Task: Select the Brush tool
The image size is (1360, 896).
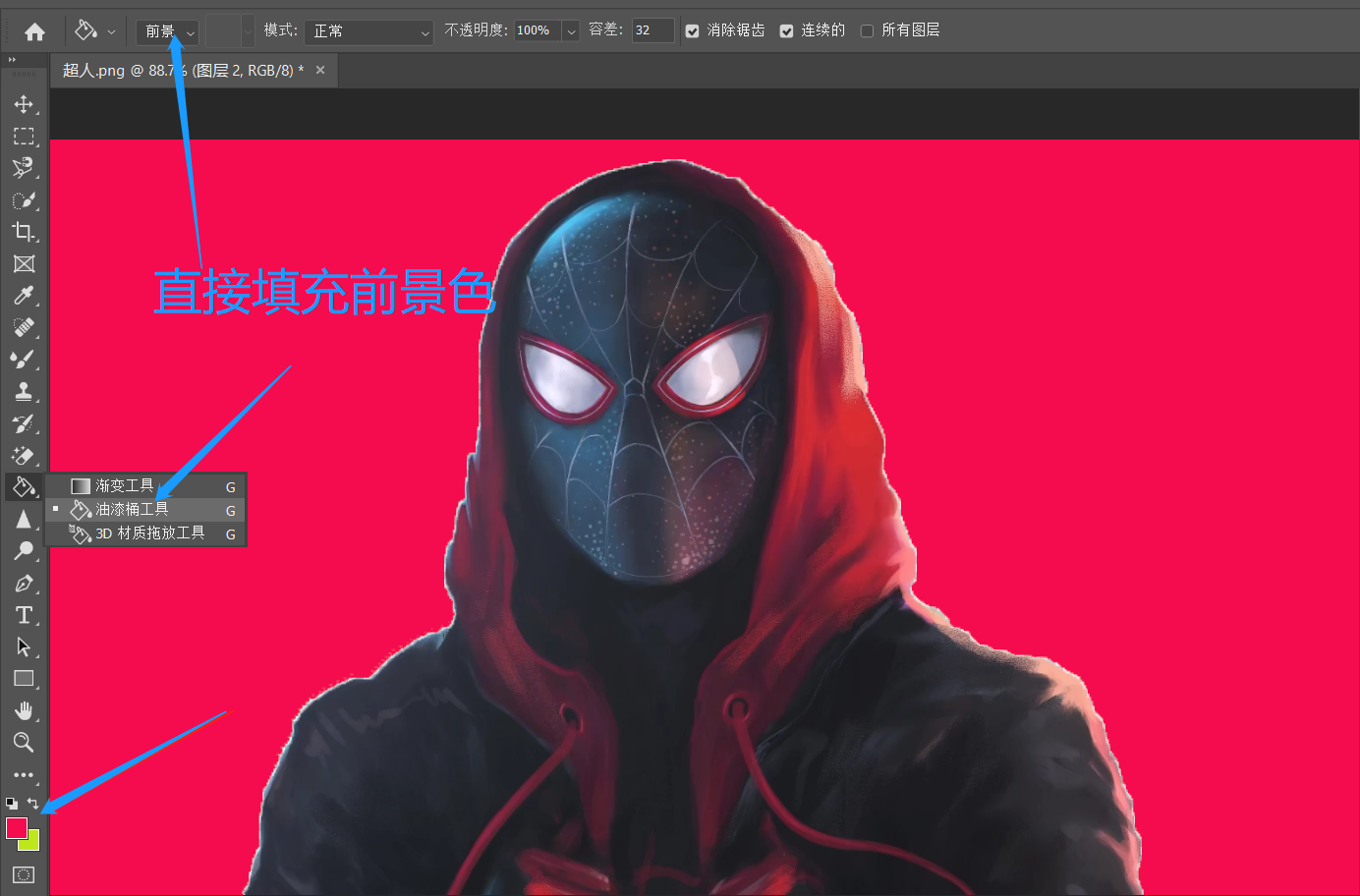Action: [x=24, y=360]
